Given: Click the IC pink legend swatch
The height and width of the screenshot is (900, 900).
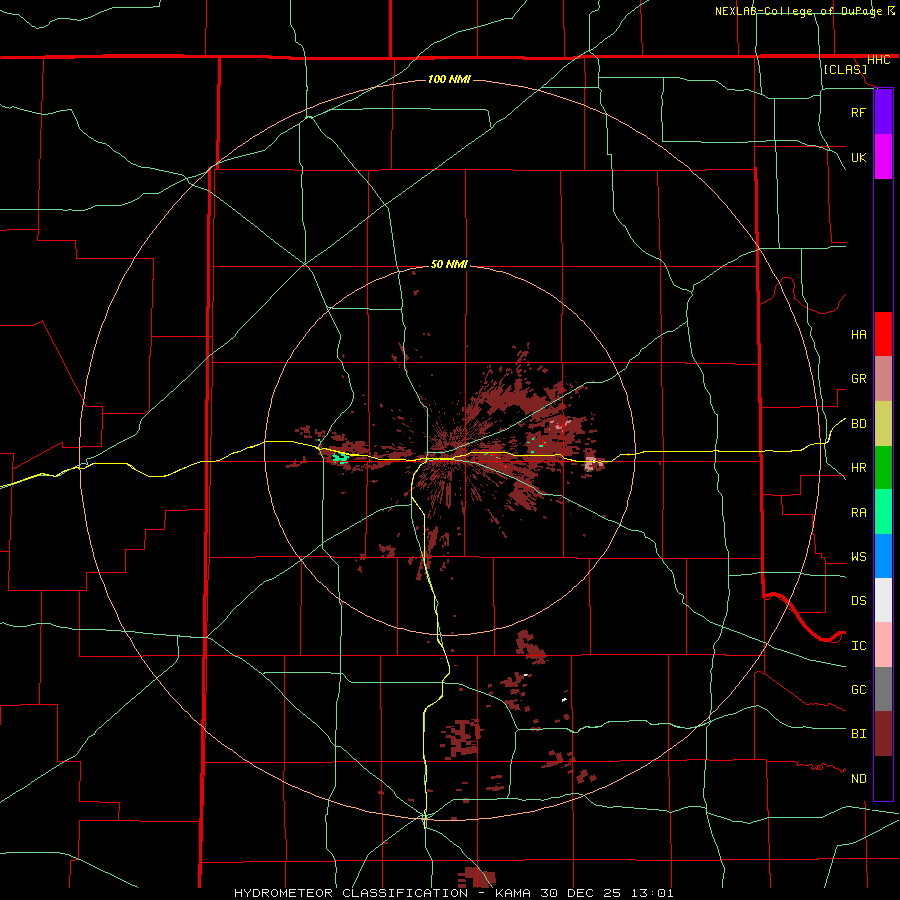Looking at the screenshot, I should [883, 645].
